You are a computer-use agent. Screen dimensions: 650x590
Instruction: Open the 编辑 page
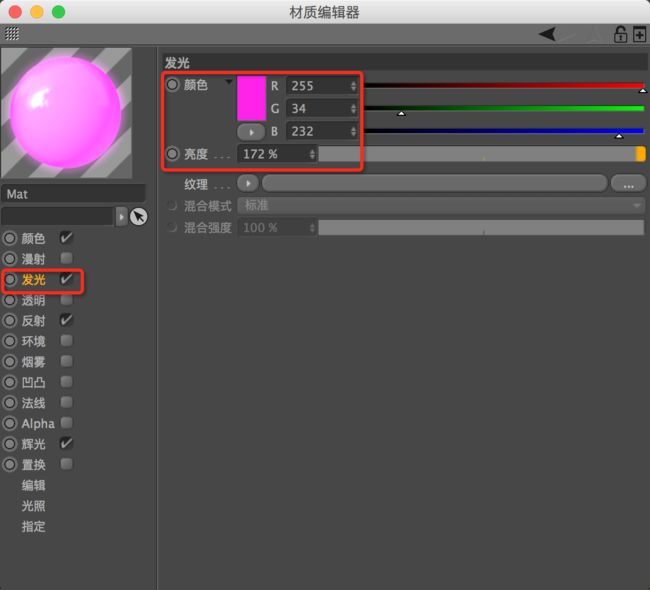tap(34, 486)
